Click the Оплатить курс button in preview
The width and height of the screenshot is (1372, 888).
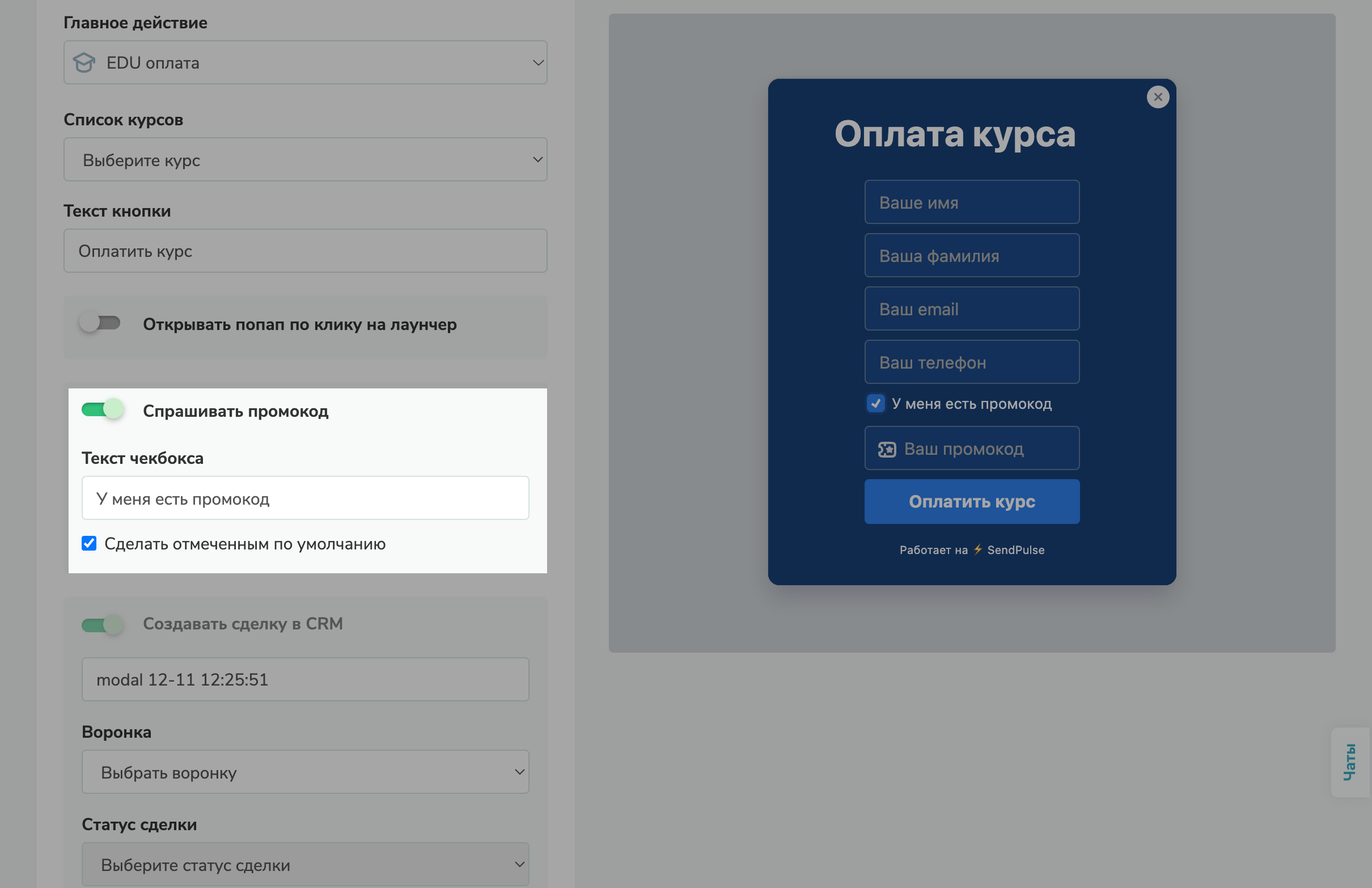click(x=971, y=501)
